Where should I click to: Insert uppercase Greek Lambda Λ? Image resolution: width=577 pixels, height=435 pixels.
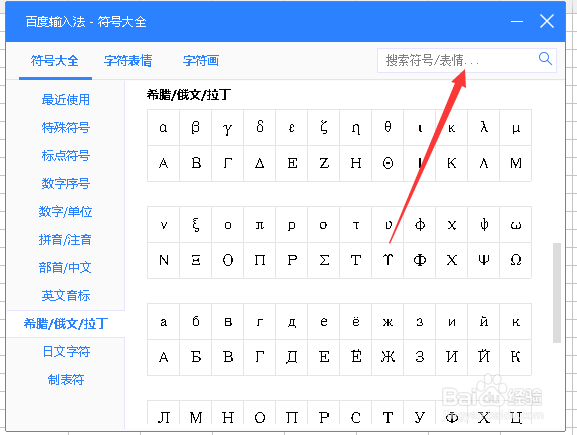(484, 163)
